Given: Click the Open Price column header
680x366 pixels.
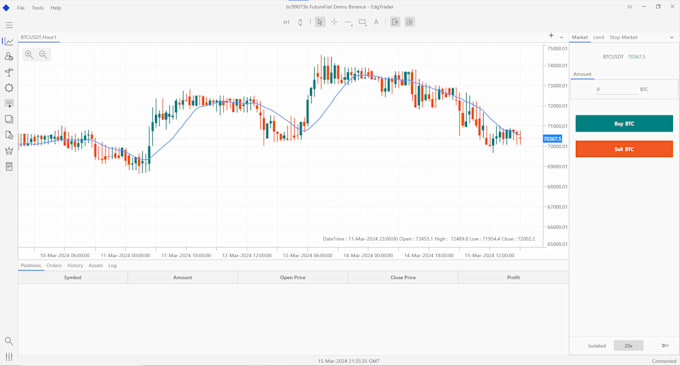Looking at the screenshot, I should (x=293, y=278).
